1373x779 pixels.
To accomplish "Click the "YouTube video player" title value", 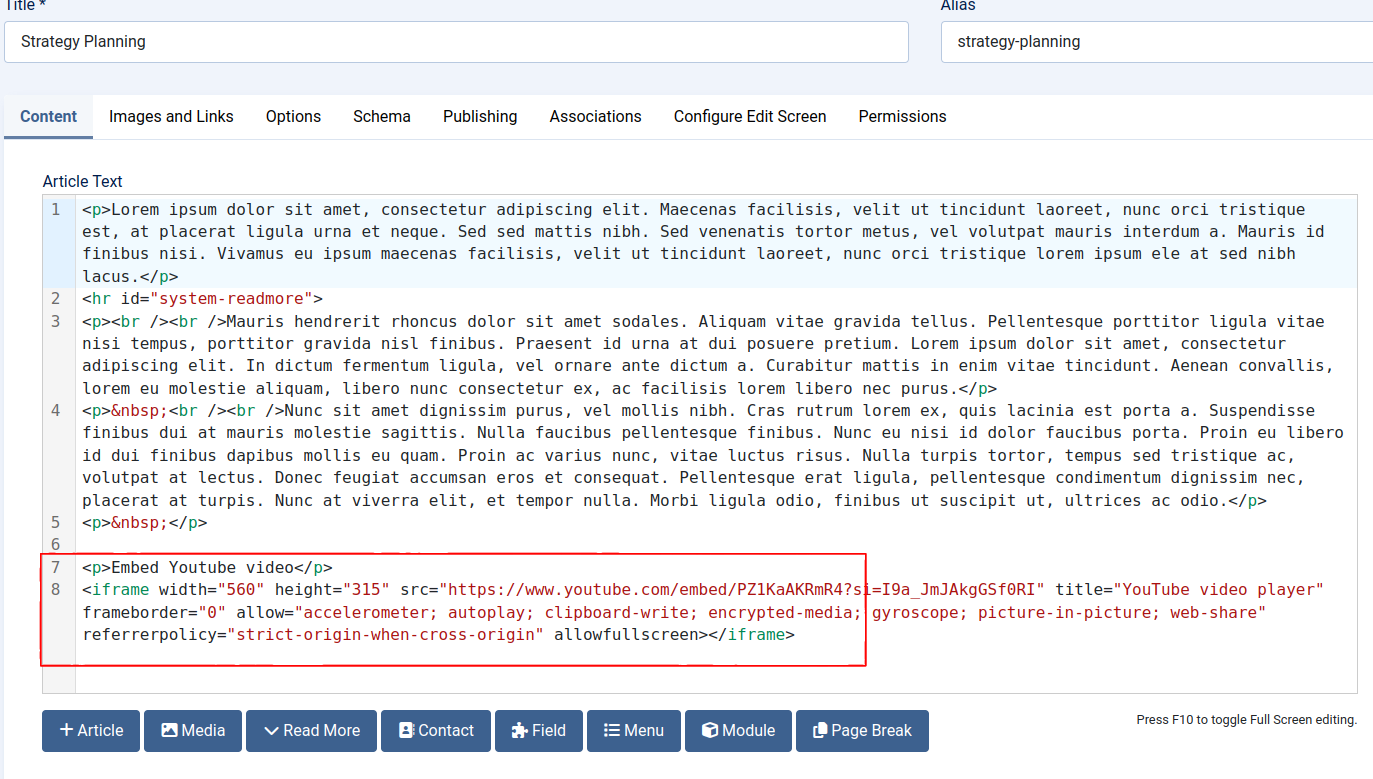I will (1219, 590).
